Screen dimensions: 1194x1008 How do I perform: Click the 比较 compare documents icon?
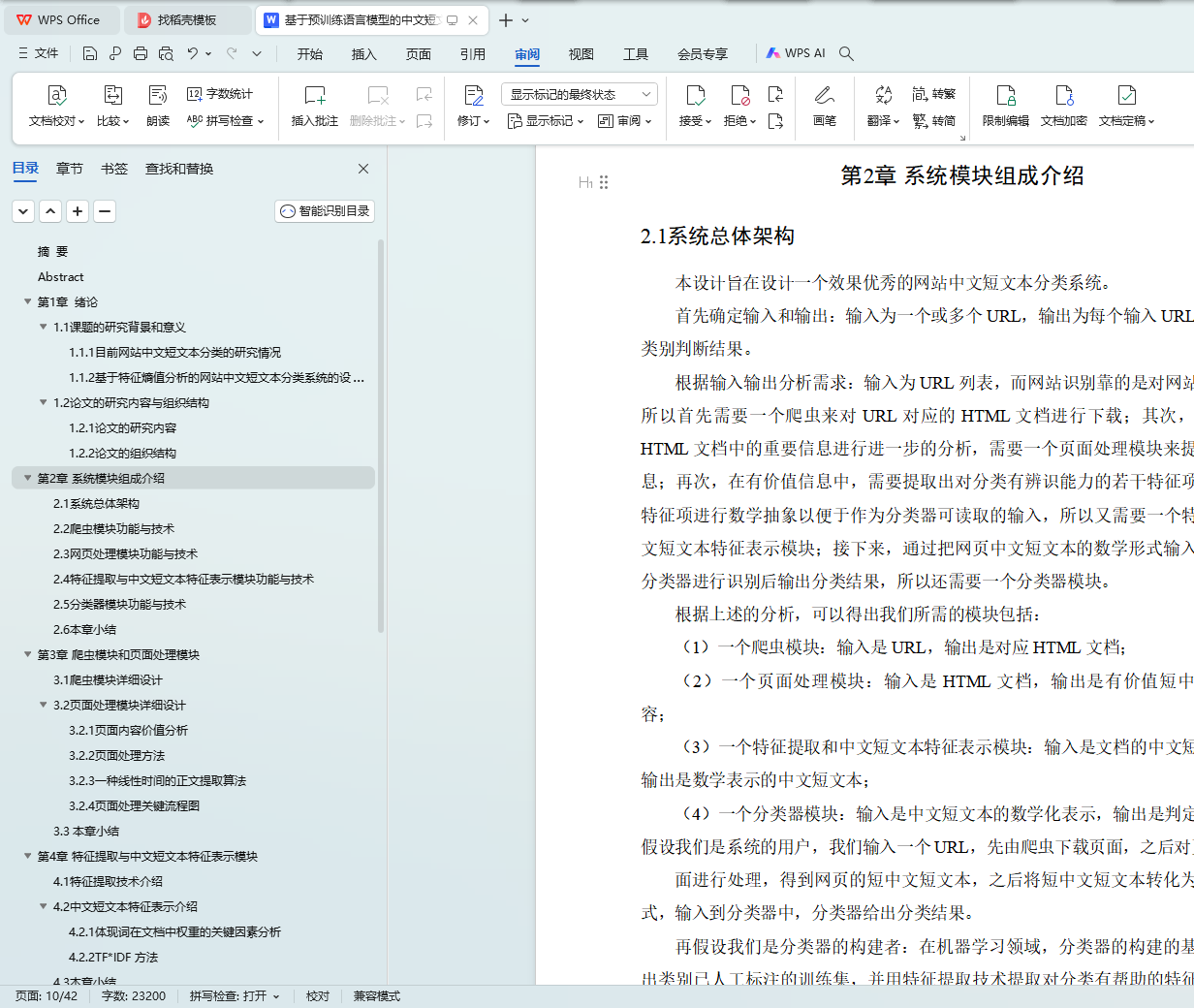[x=112, y=95]
